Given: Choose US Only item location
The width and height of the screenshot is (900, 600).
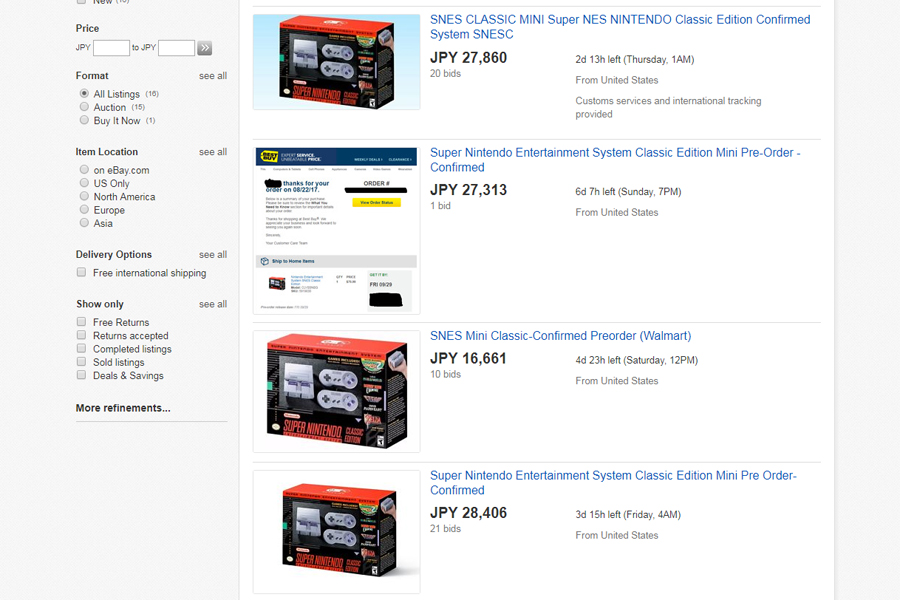Looking at the screenshot, I should tap(84, 183).
